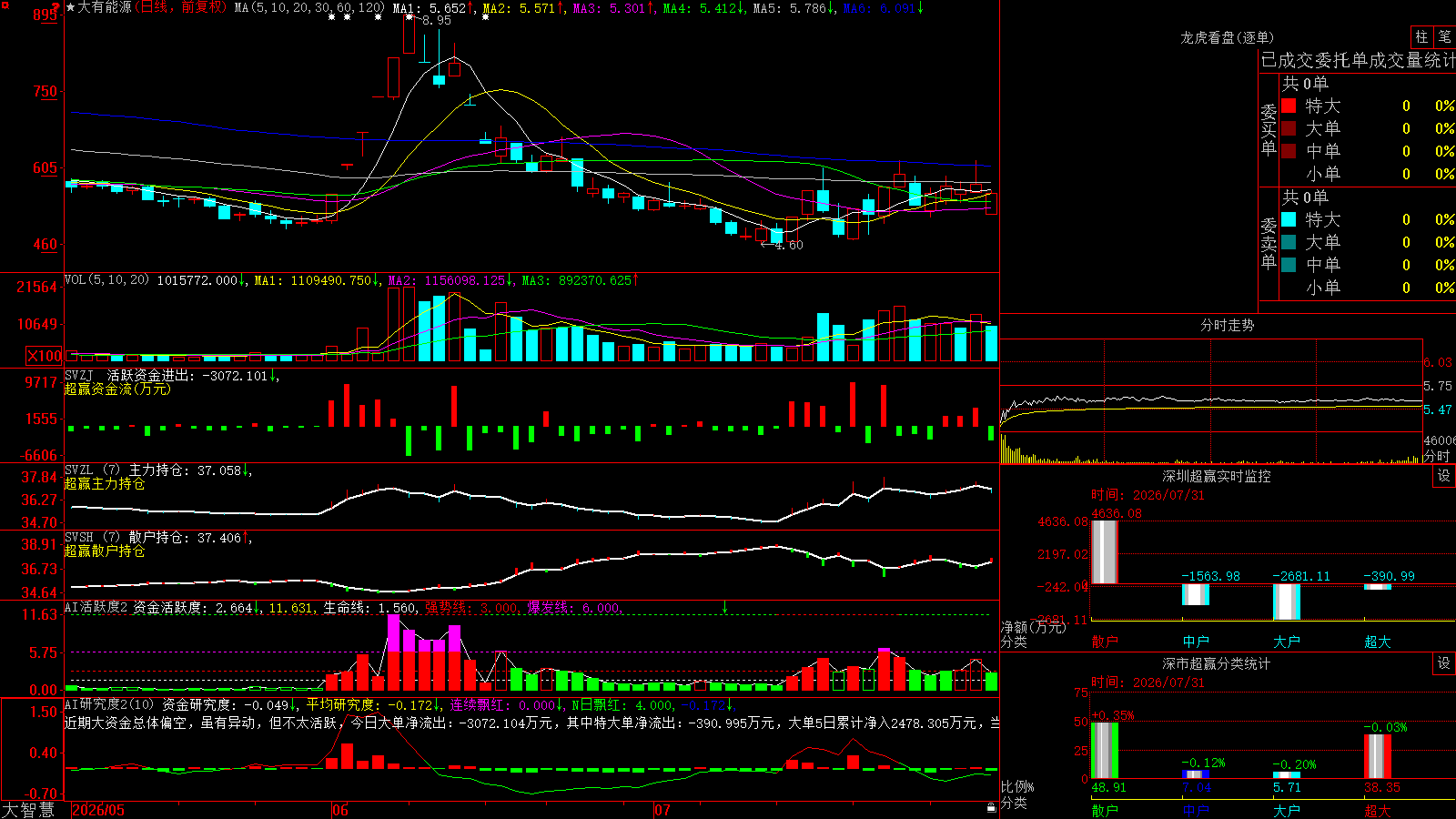This screenshot has width=1456, height=819.
Task: Click the AI研究度2(10) indicator label
Action: (x=109, y=704)
